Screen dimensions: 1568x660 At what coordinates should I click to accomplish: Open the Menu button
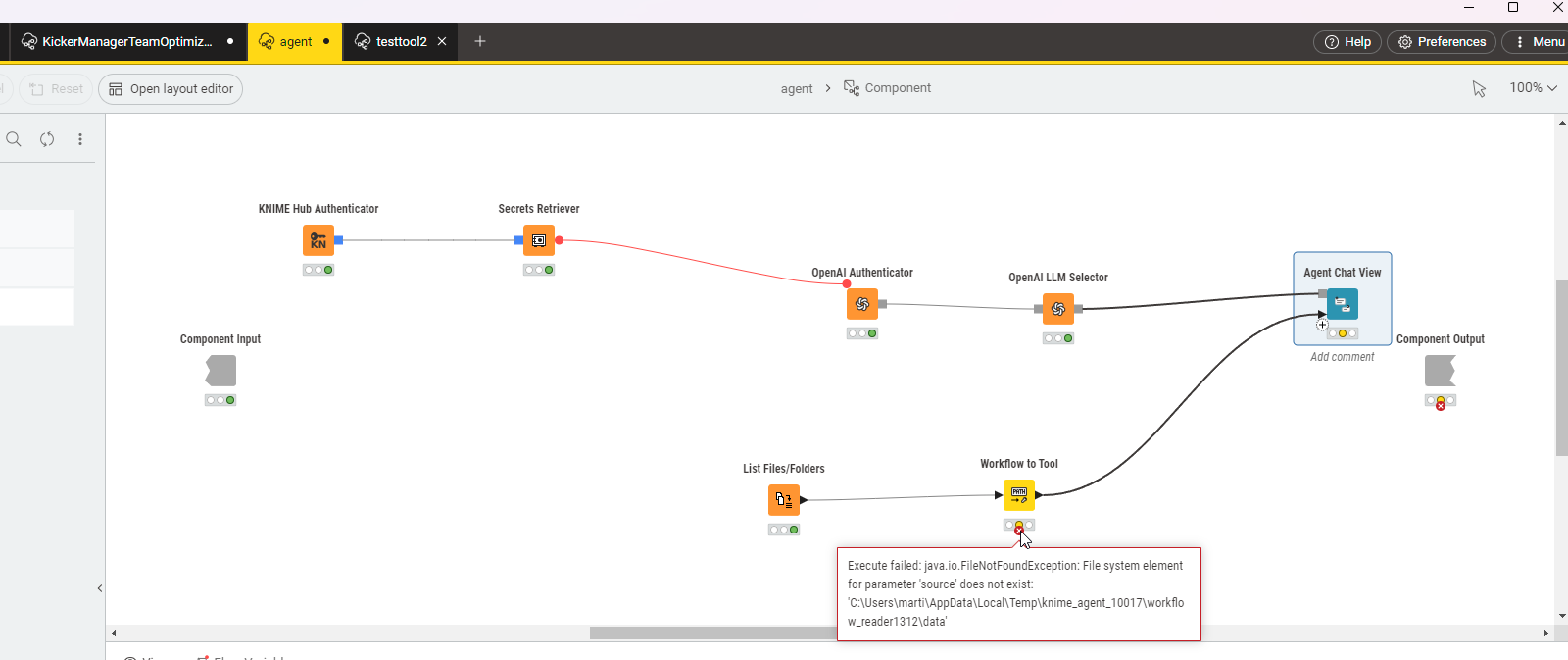click(x=1539, y=42)
